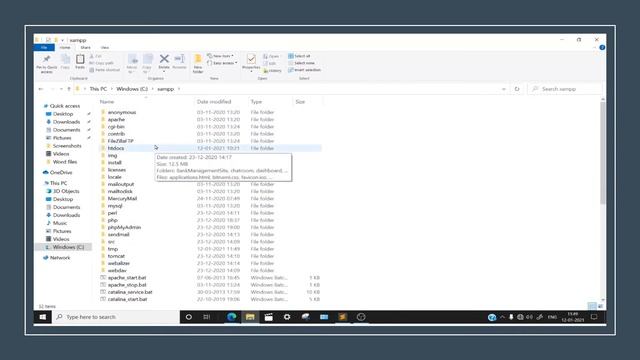Click Paste shortcut in the Clipboard group
Image resolution: width=640 pixels, height=360 pixels.
[104, 70]
